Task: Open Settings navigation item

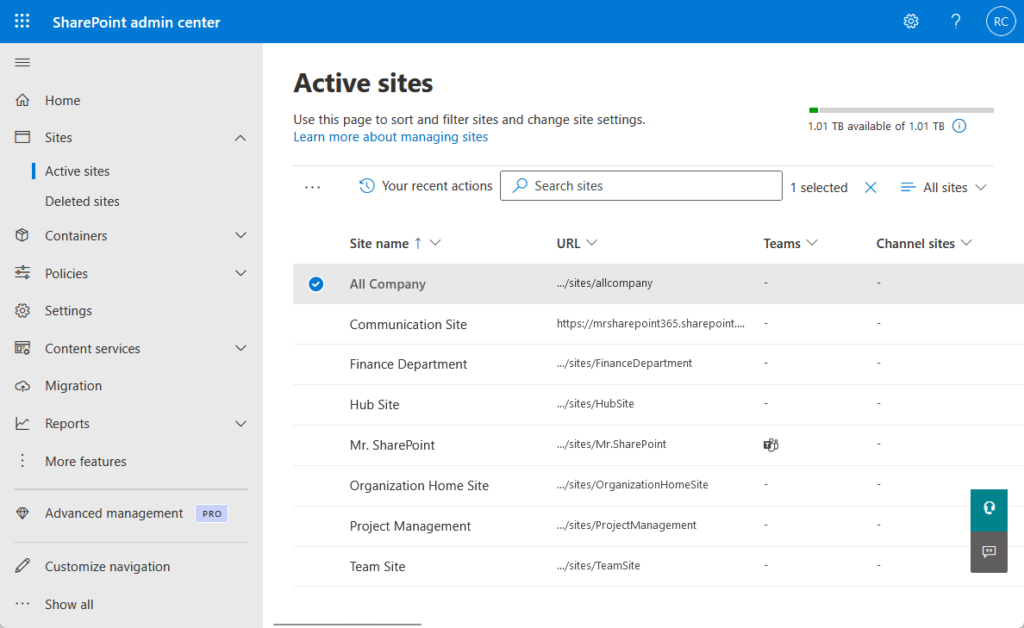Action: (69, 311)
